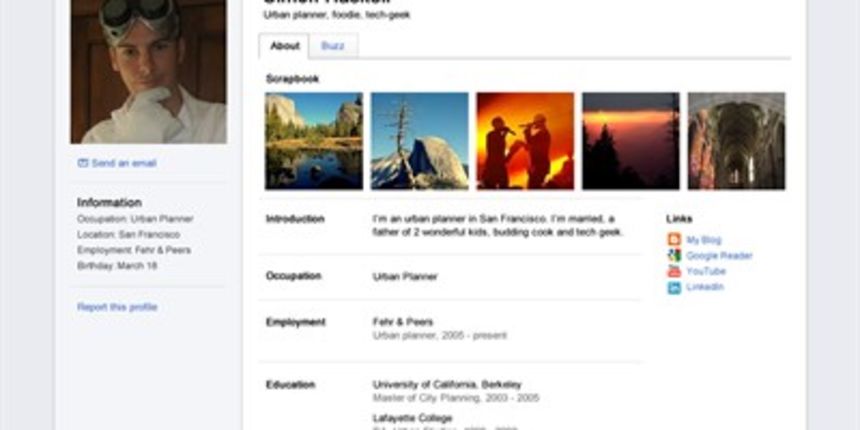The height and width of the screenshot is (430, 860).
Task: Select the About tab
Action: pos(285,46)
